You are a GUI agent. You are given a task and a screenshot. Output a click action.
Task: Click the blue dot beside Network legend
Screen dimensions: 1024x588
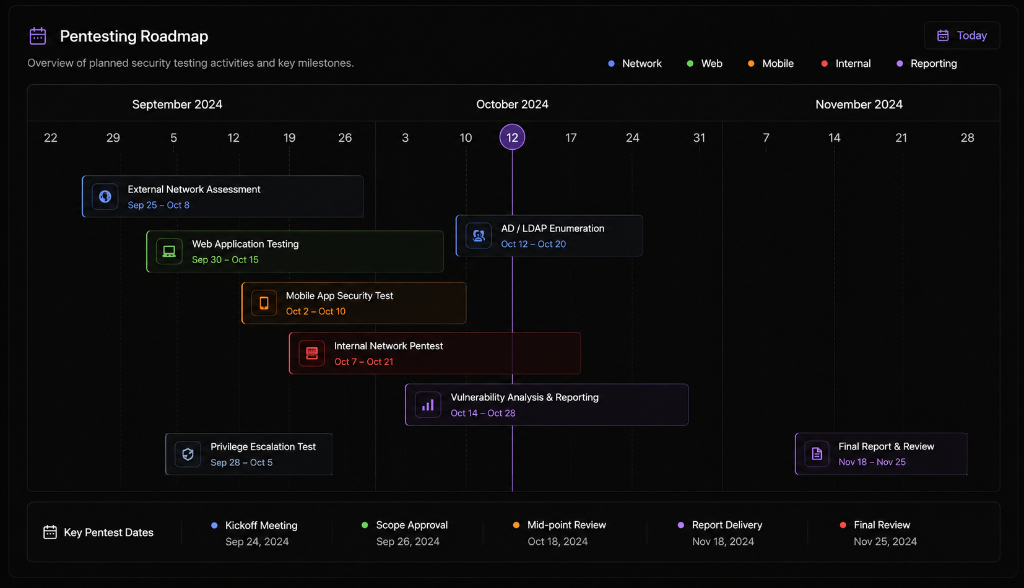click(611, 63)
